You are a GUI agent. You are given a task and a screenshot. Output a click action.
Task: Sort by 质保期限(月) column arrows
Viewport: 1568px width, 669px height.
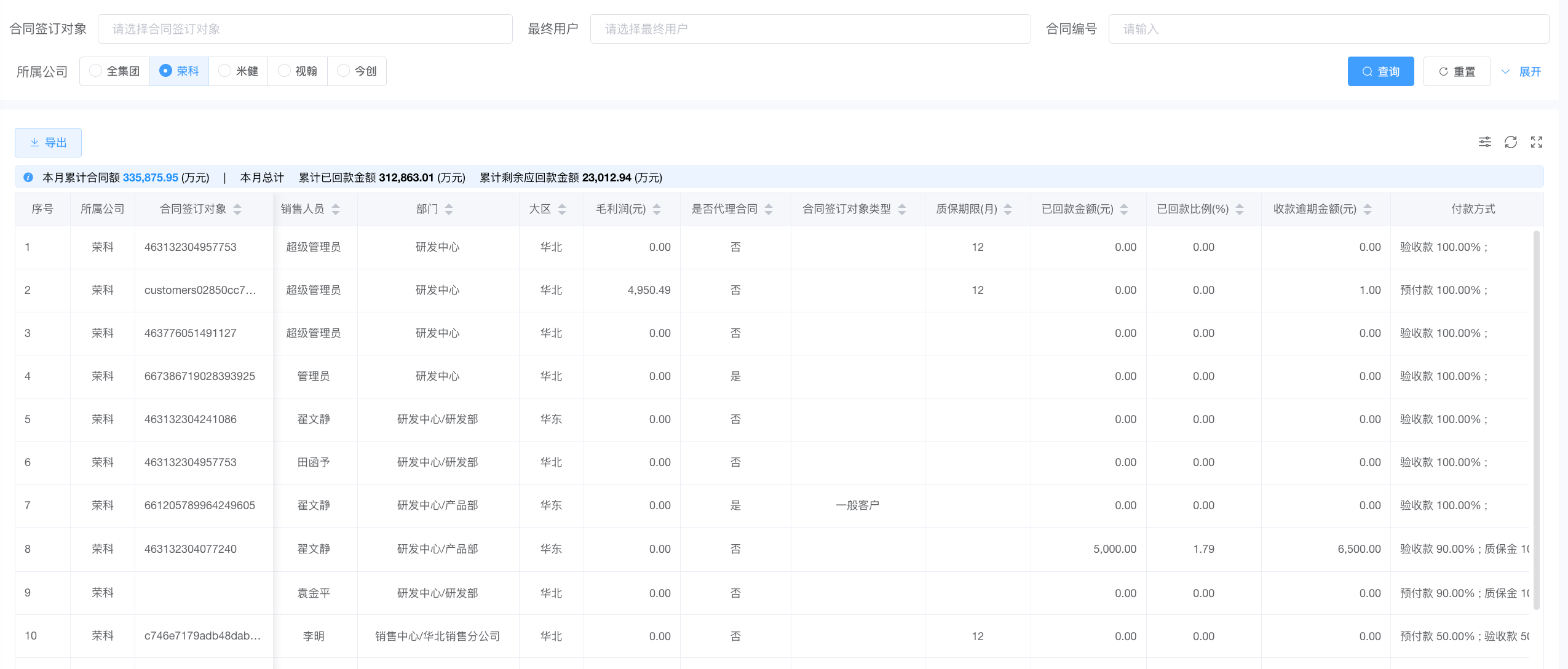coord(1008,209)
